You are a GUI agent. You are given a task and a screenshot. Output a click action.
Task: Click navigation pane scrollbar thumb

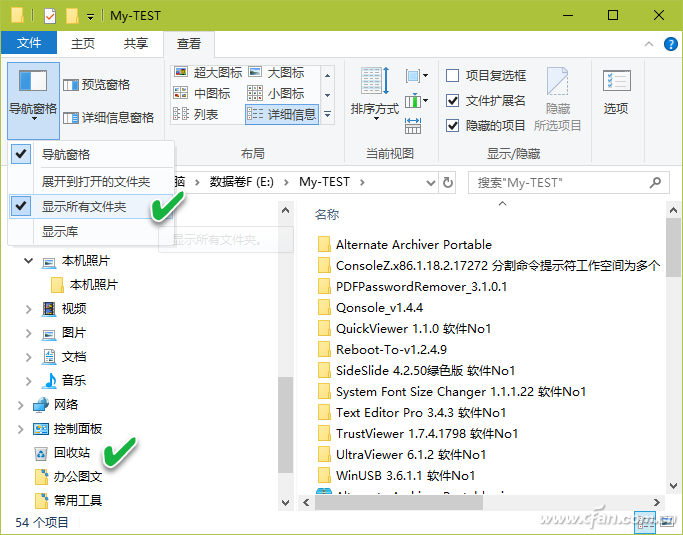click(285, 425)
